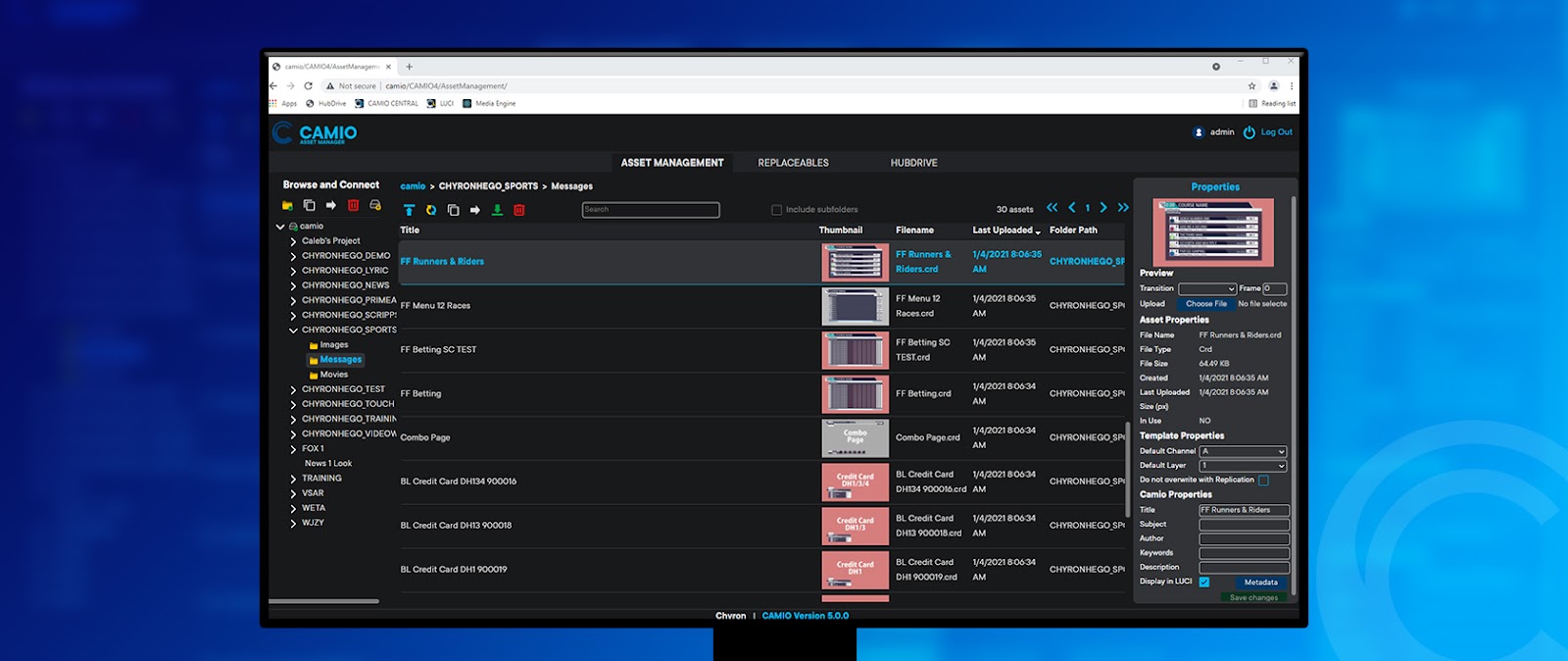
Task: Click red delete icon in asset toolbar
Action: 519,210
